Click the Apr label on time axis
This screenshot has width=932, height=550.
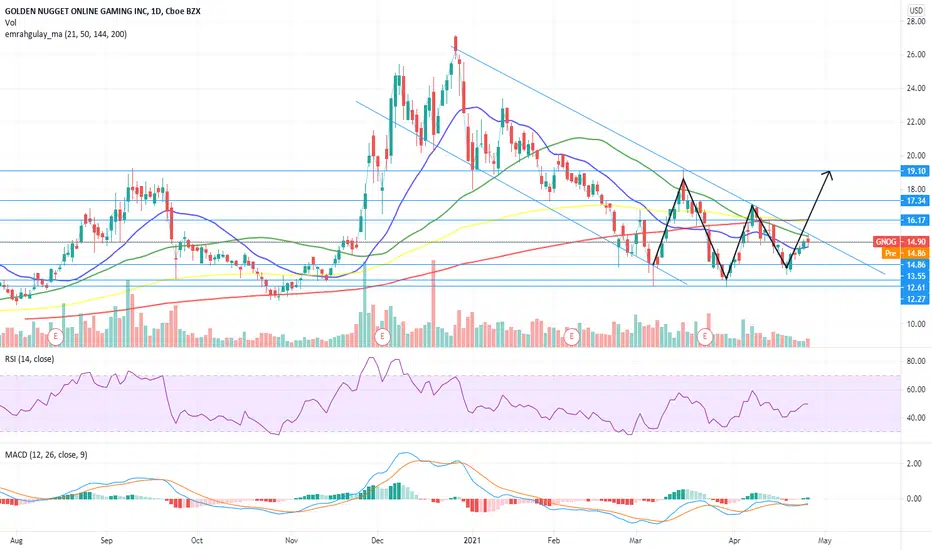pos(734,540)
